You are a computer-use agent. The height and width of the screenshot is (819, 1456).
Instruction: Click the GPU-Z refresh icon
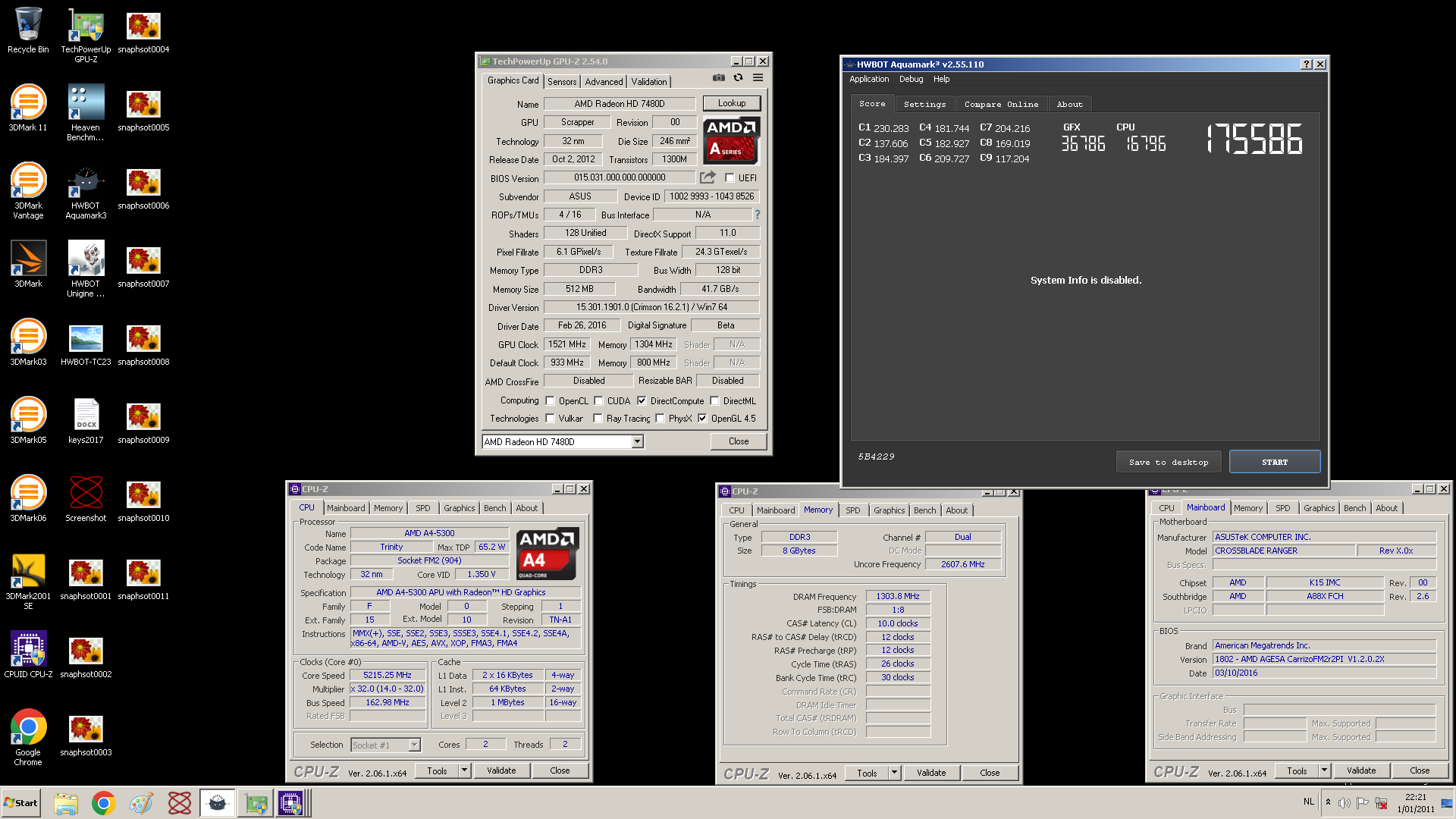[738, 78]
